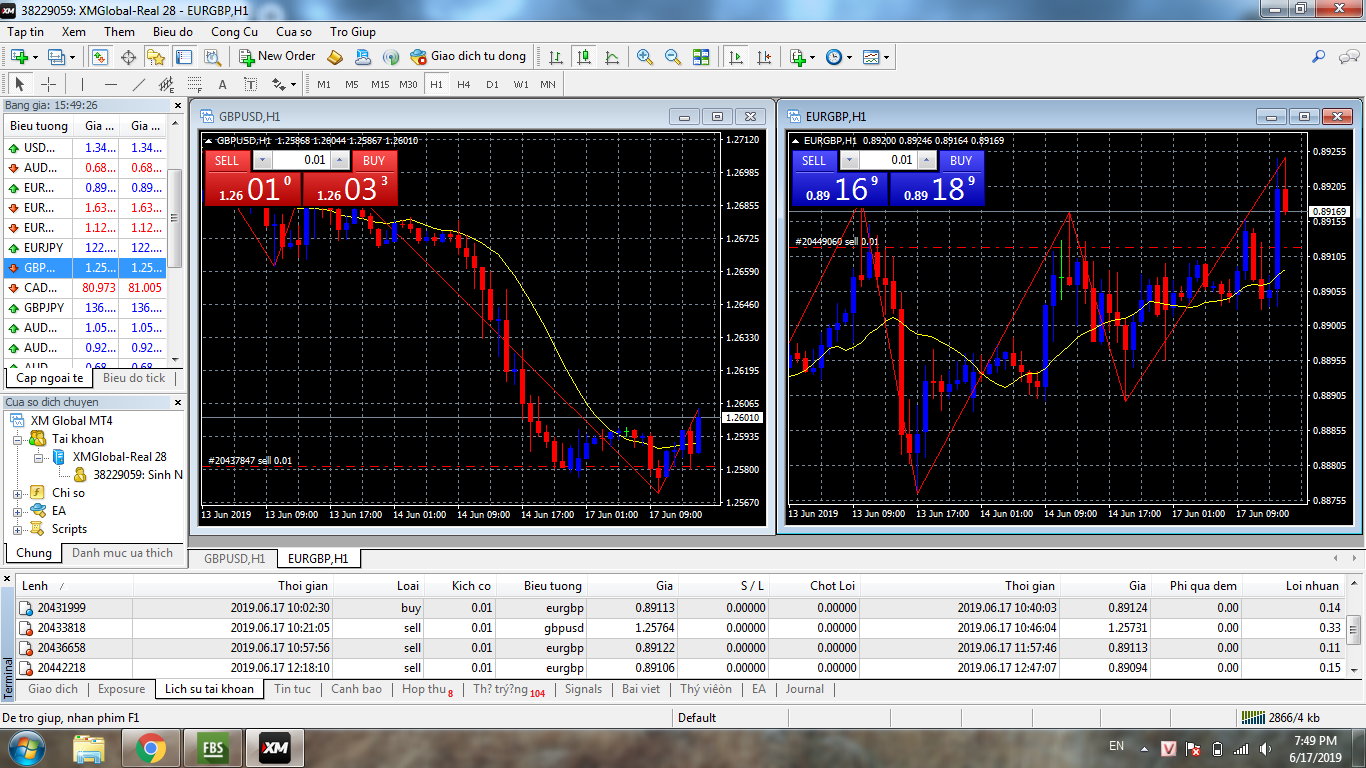The height and width of the screenshot is (768, 1366).
Task: Open the 'Tro Giup' menu
Action: click(353, 32)
